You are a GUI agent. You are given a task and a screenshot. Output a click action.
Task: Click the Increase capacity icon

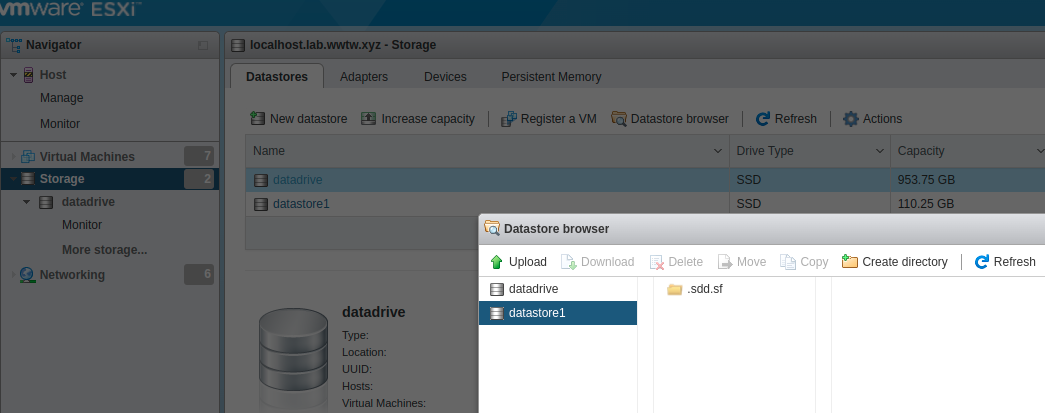[x=369, y=119]
